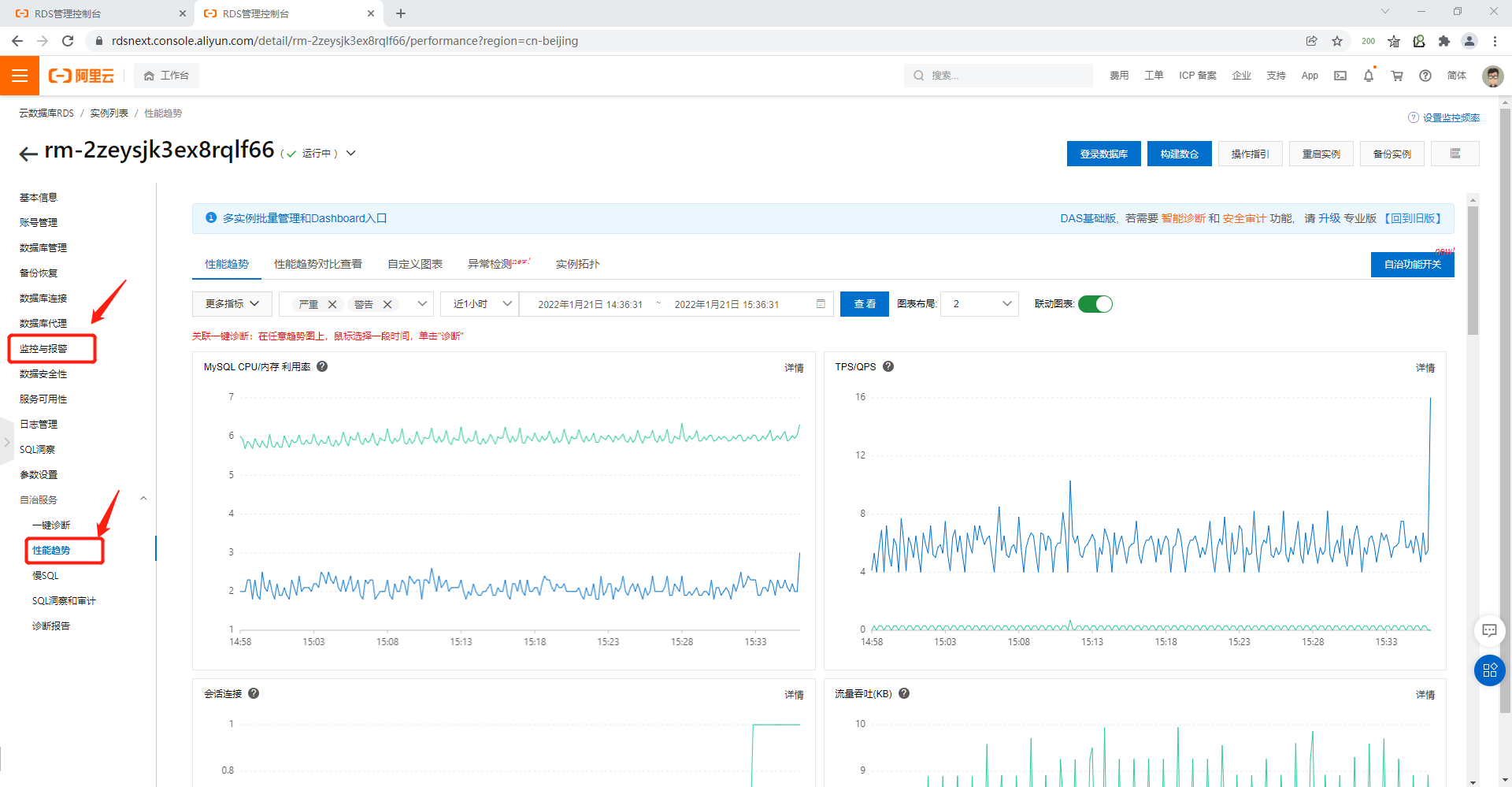Screen dimensions: 1512x787
Task: Remove the 严重 filter tag
Action: (x=332, y=305)
